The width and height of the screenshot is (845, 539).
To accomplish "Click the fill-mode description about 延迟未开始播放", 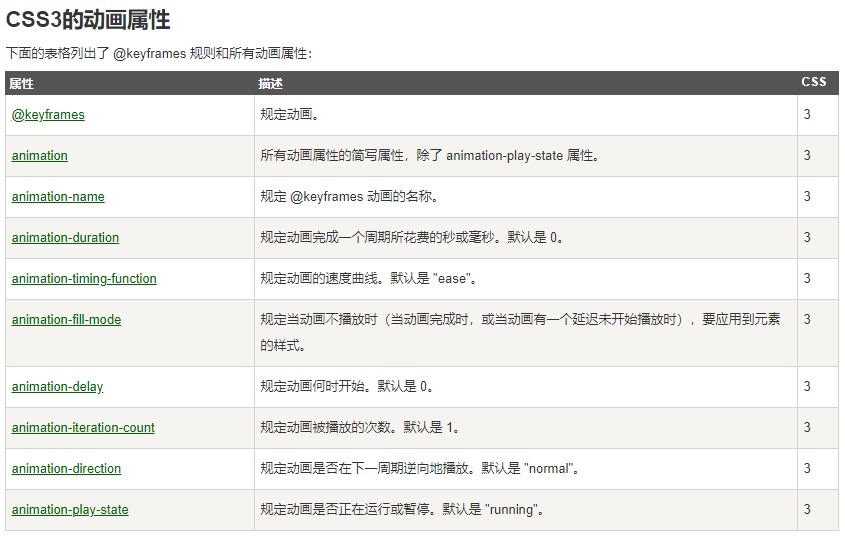I will point(520,333).
